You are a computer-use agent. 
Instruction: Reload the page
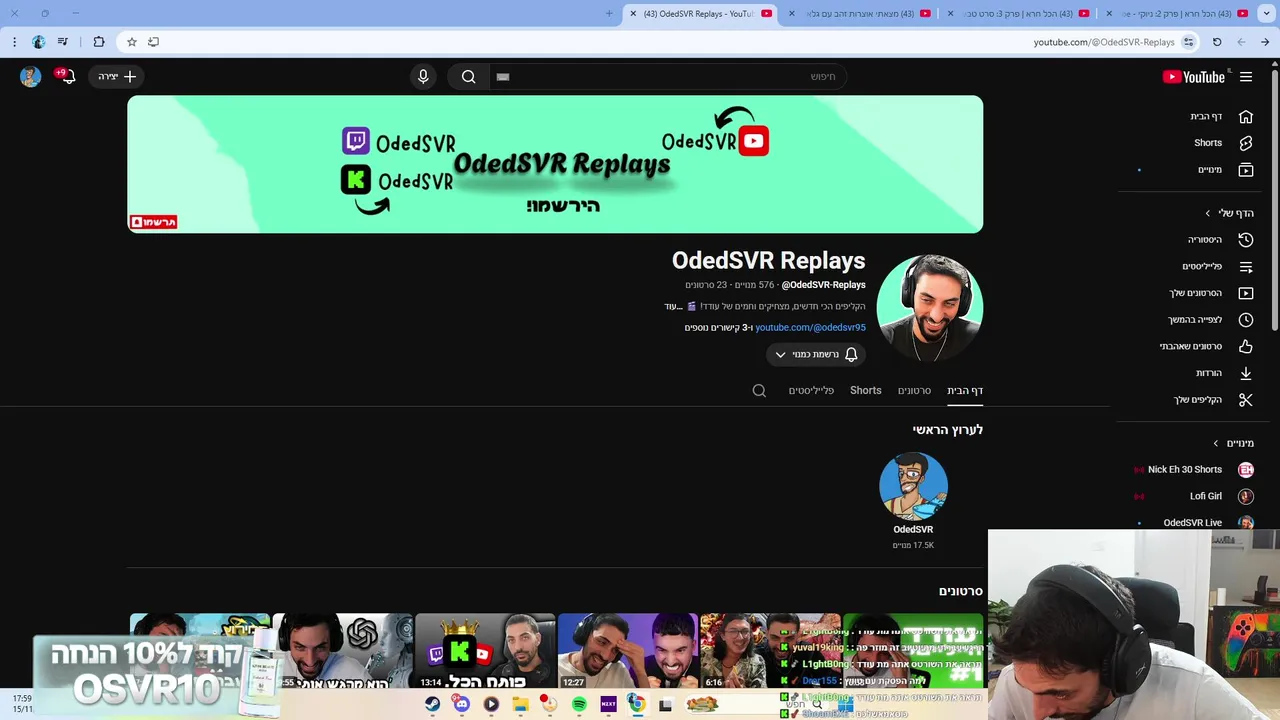pyautogui.click(x=1217, y=42)
